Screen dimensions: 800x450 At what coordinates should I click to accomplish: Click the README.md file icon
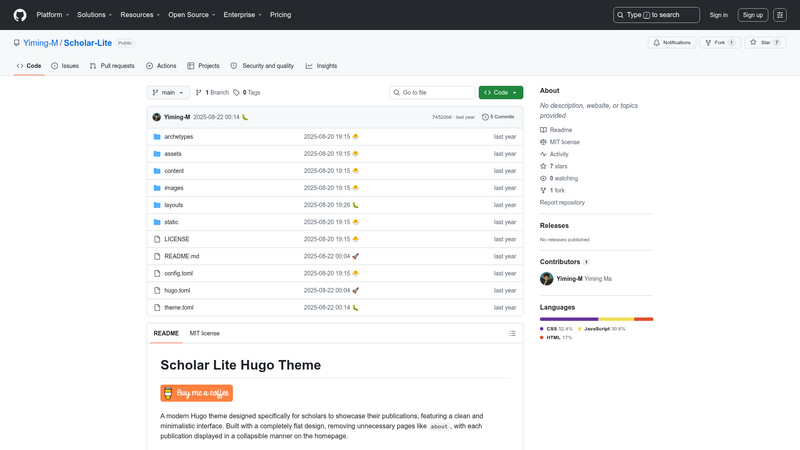[157, 256]
